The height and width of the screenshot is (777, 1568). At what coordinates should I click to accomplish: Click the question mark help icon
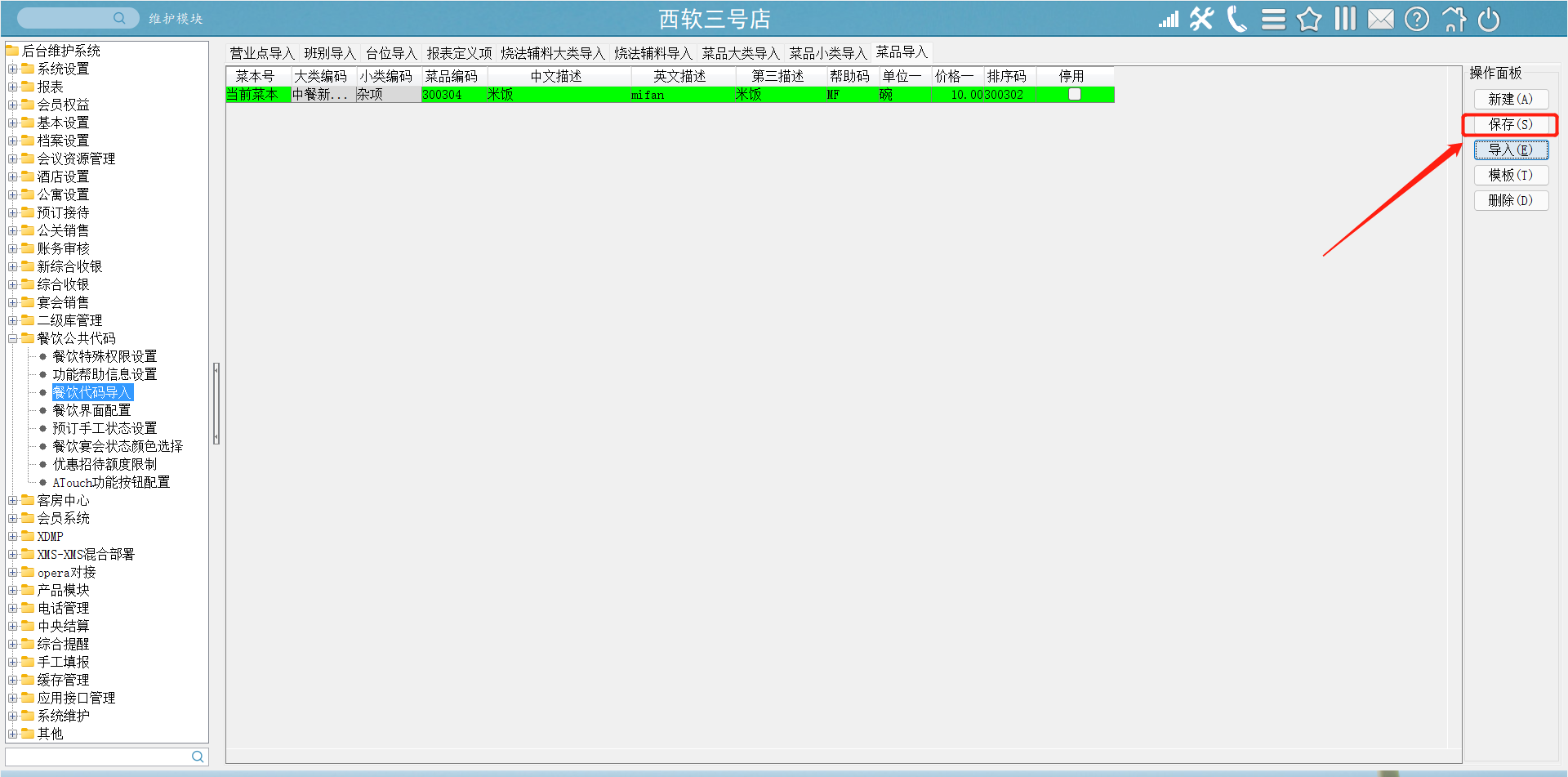pos(1417,19)
